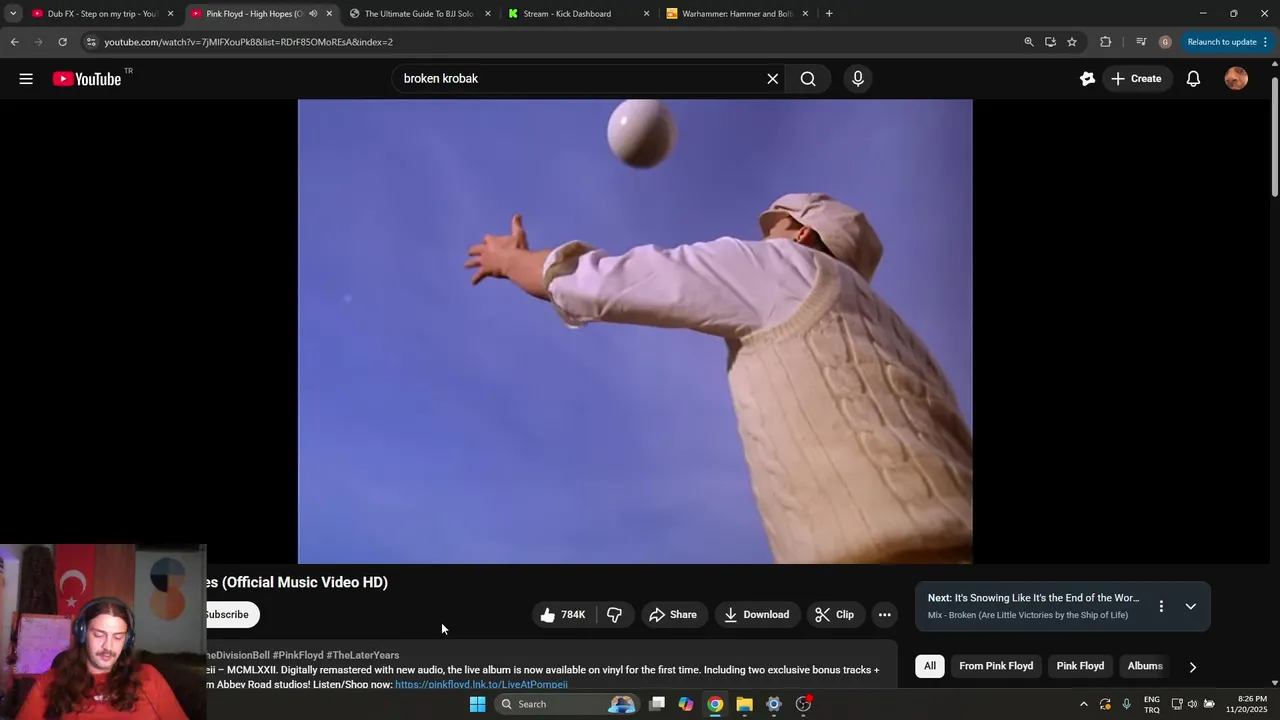
Task: Open more actions (three dots) beside Clip
Action: coord(884,615)
